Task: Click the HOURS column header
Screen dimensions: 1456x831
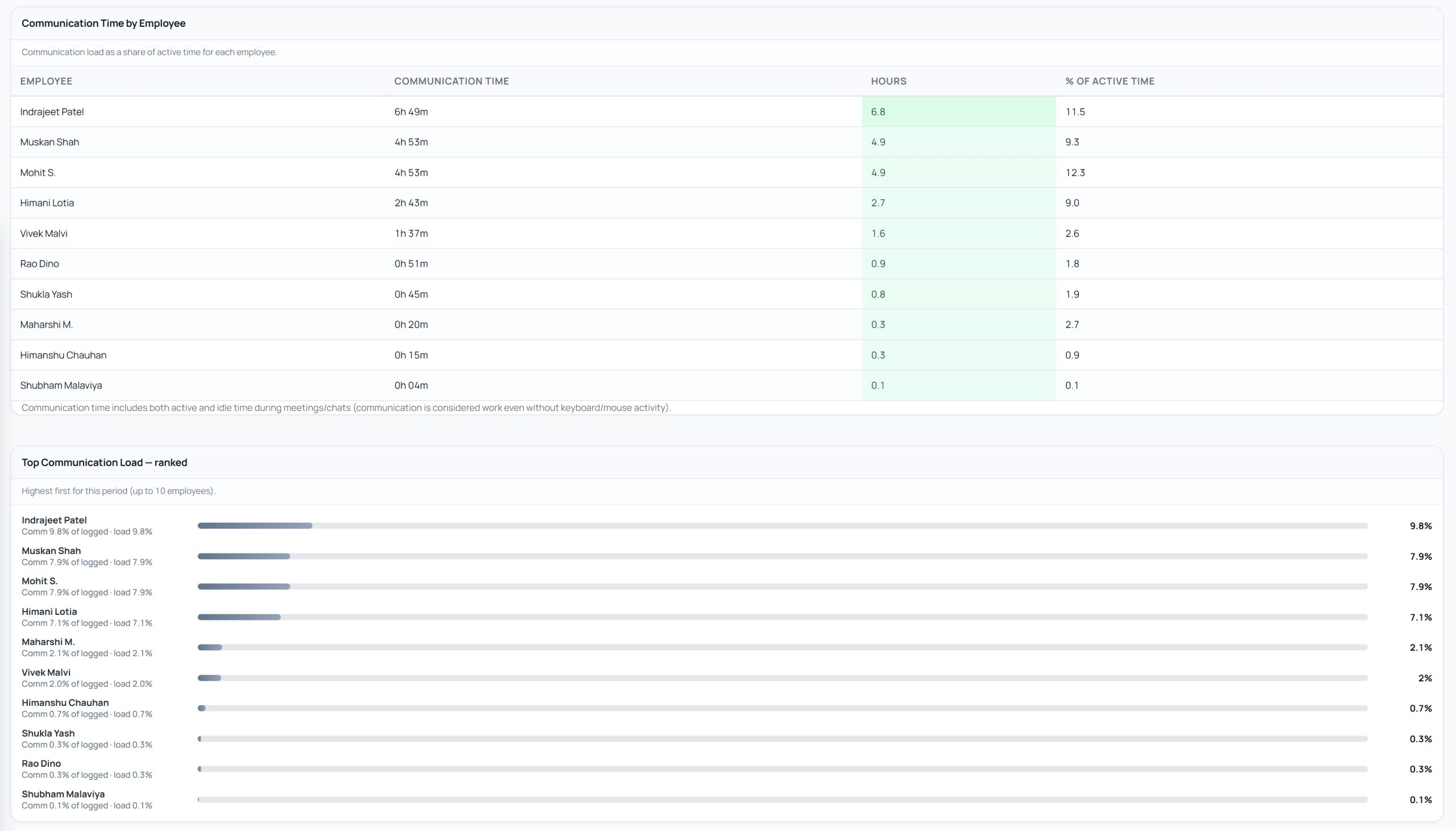Action: tap(888, 81)
